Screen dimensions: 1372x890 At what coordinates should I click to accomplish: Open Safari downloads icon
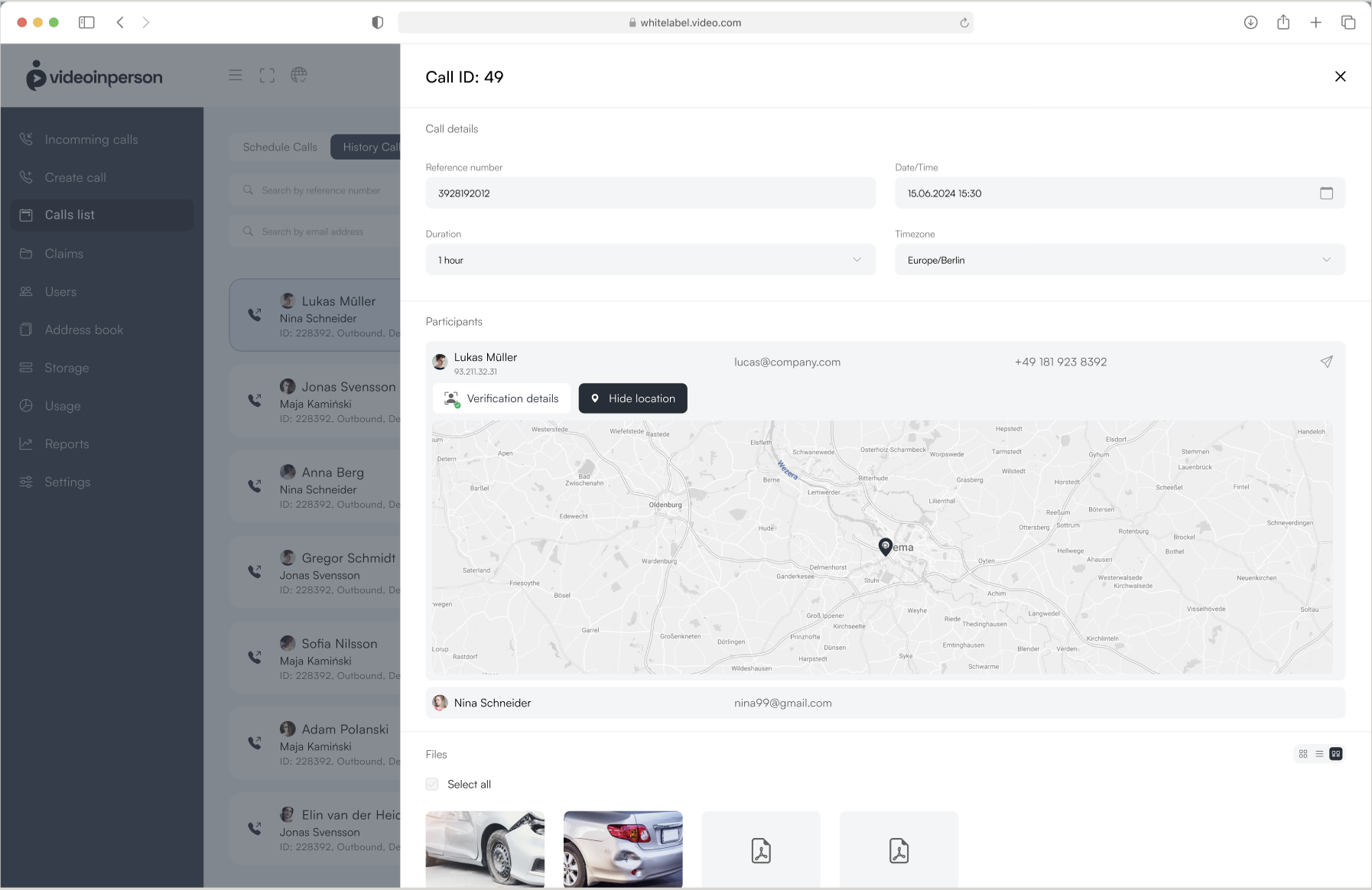(1250, 22)
